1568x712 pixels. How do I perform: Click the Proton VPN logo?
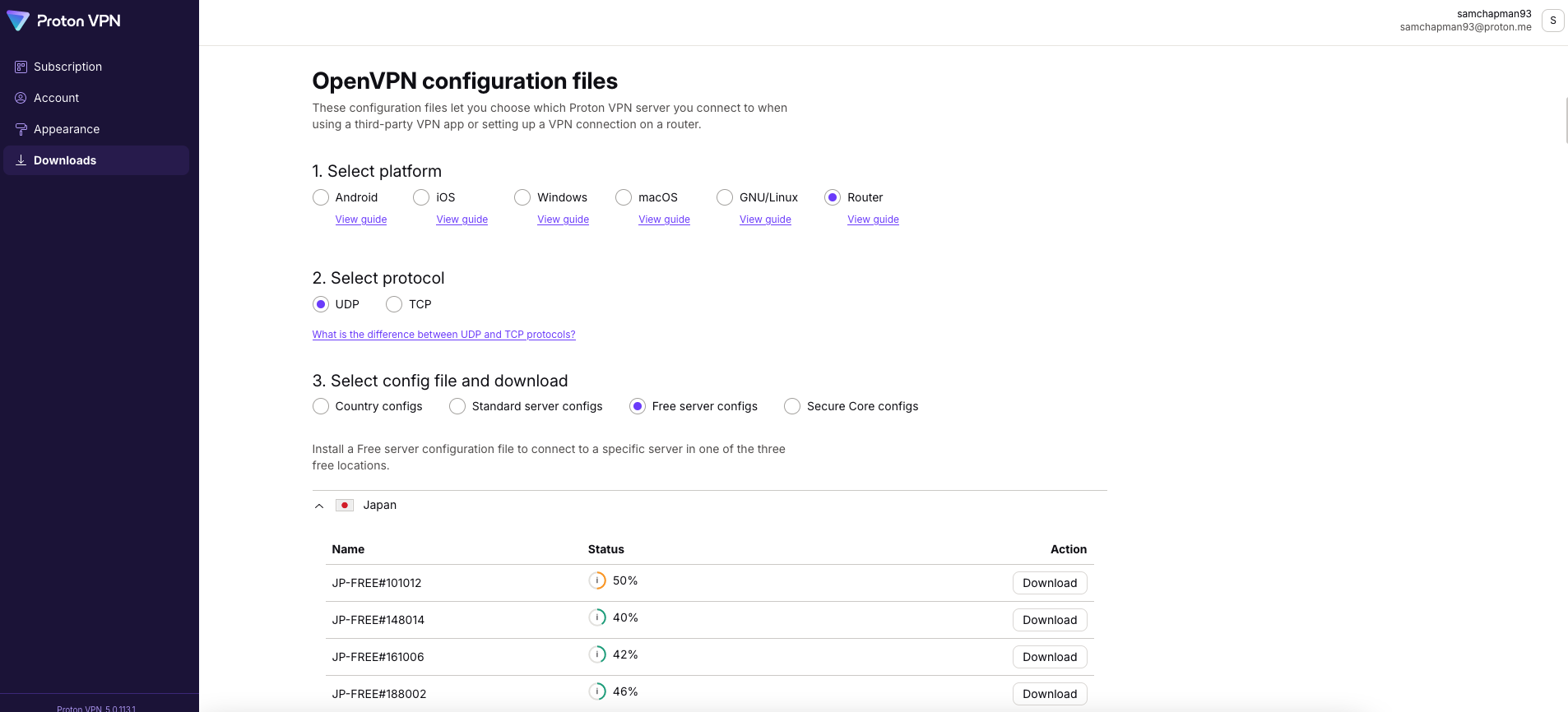(x=63, y=21)
